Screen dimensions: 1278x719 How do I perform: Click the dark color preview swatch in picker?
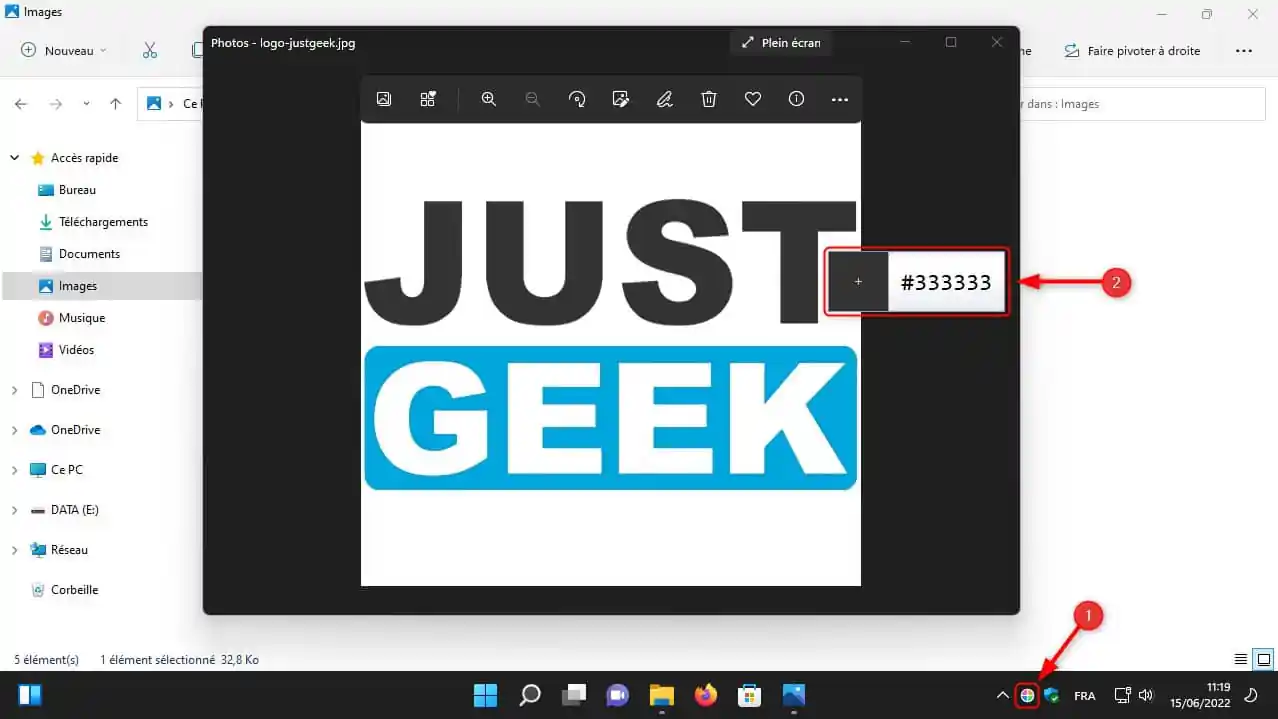[x=858, y=282]
